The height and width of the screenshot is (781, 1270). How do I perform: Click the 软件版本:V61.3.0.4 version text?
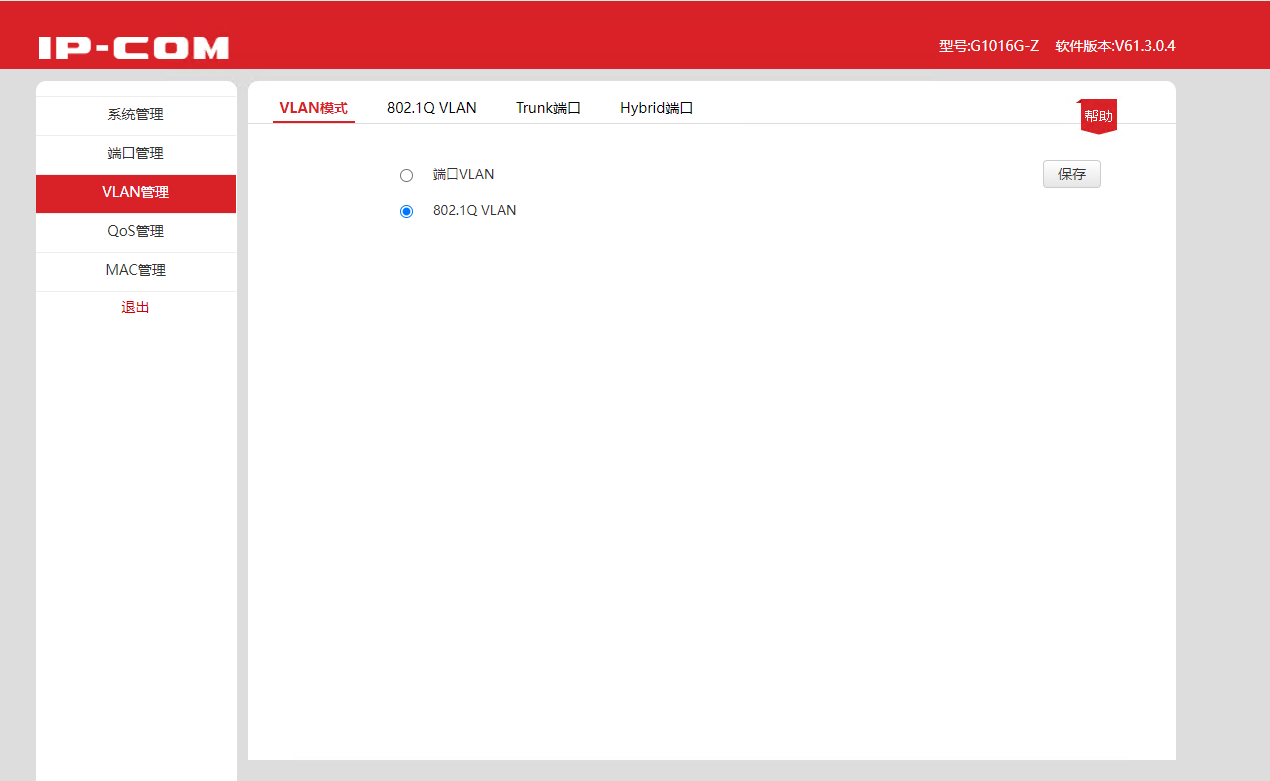point(1115,46)
